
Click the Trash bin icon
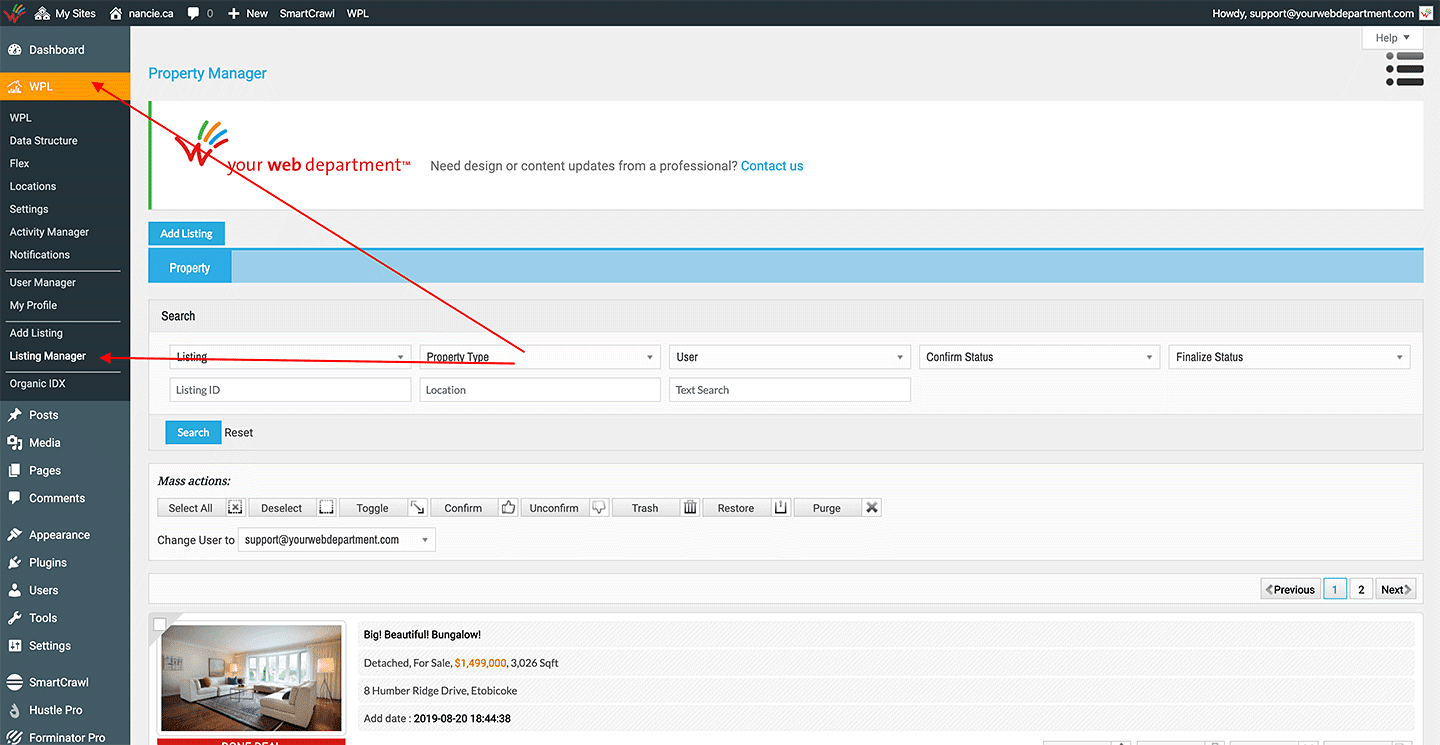pyautogui.click(x=690, y=508)
